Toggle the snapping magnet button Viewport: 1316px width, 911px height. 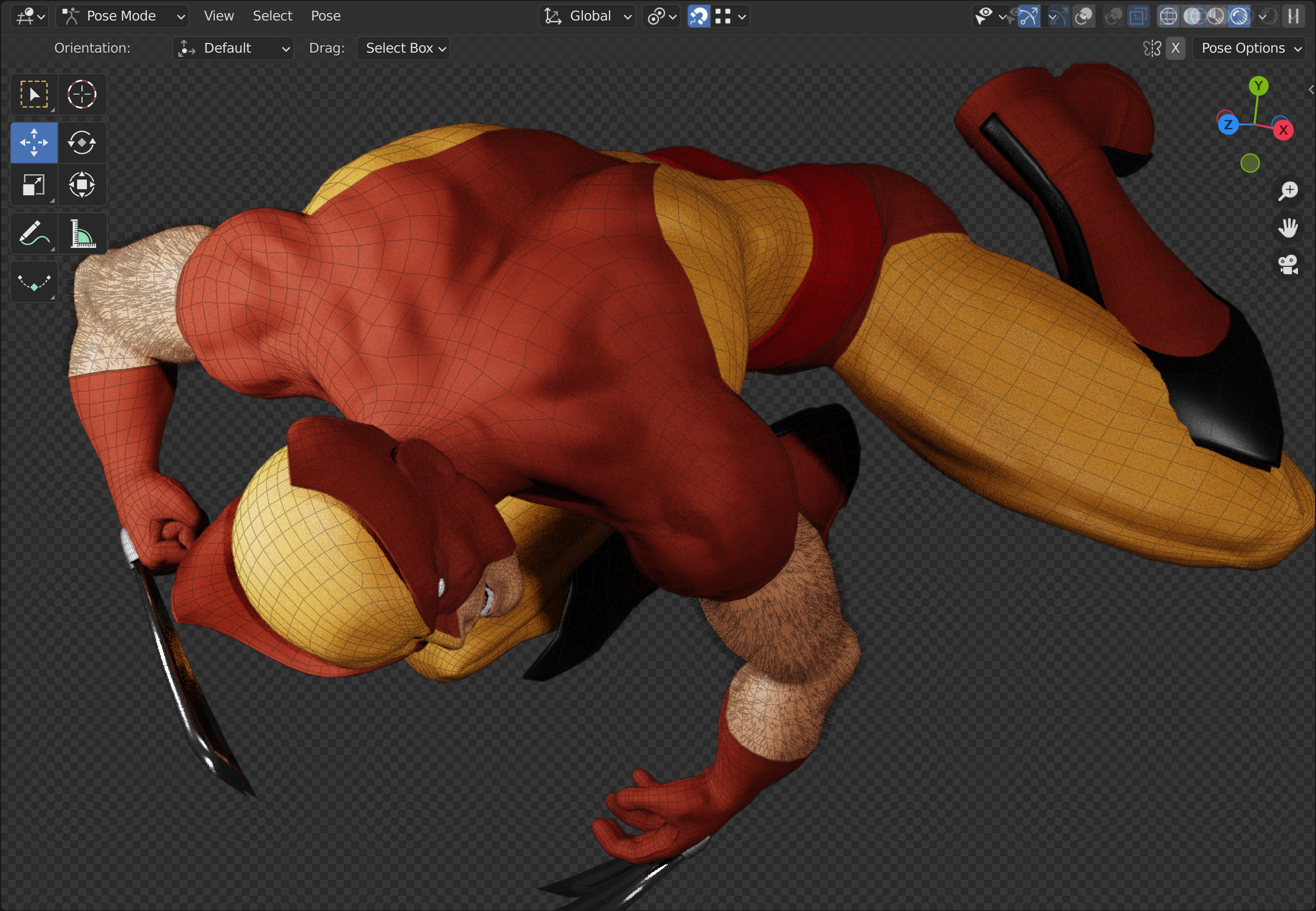[x=698, y=16]
